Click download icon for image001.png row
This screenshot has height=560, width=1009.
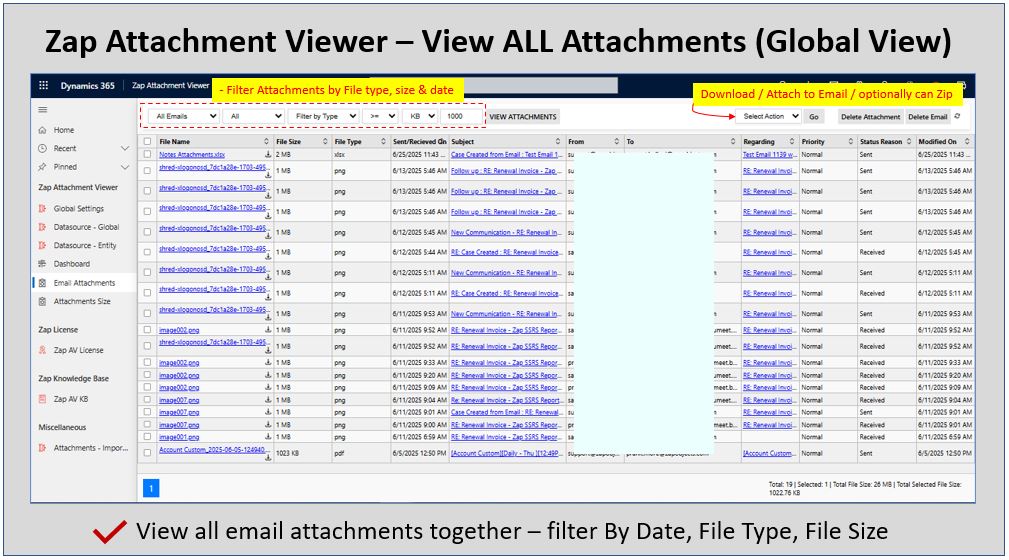tap(268, 437)
